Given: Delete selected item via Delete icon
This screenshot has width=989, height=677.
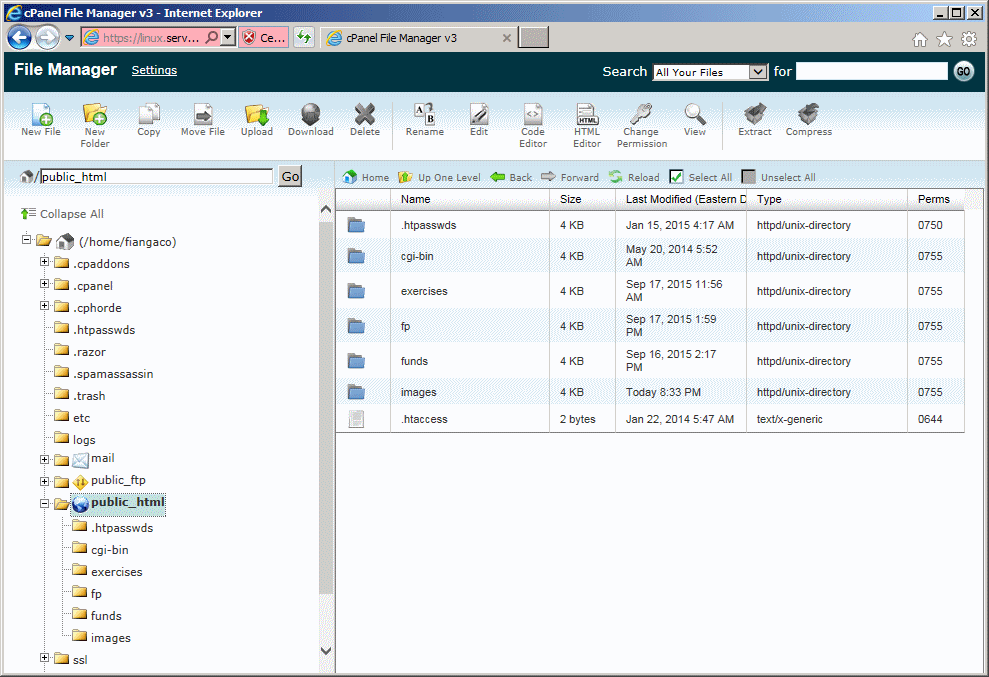Looking at the screenshot, I should (x=365, y=120).
